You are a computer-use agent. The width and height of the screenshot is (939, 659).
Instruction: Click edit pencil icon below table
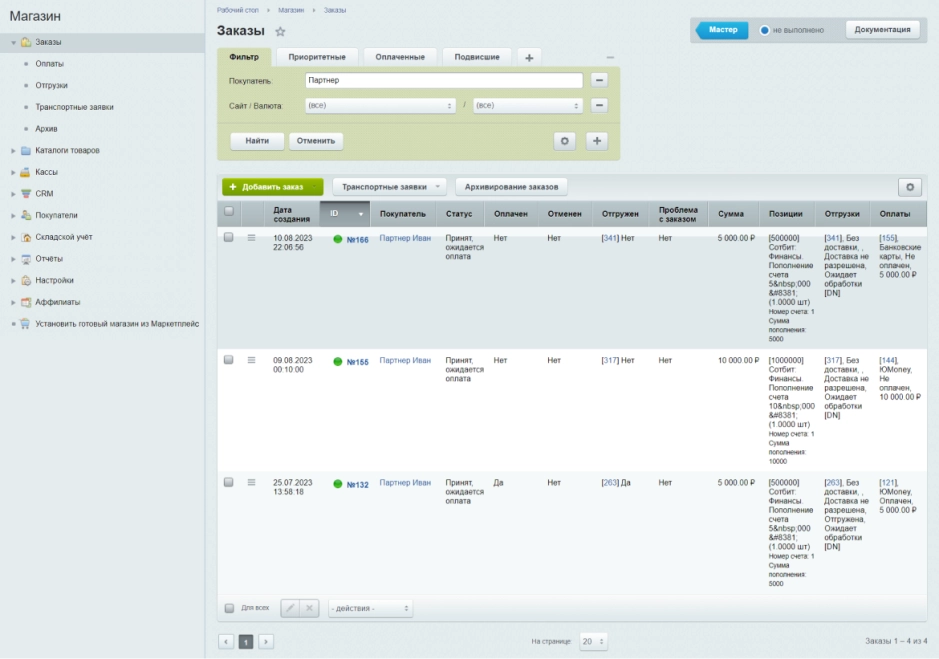click(x=290, y=608)
